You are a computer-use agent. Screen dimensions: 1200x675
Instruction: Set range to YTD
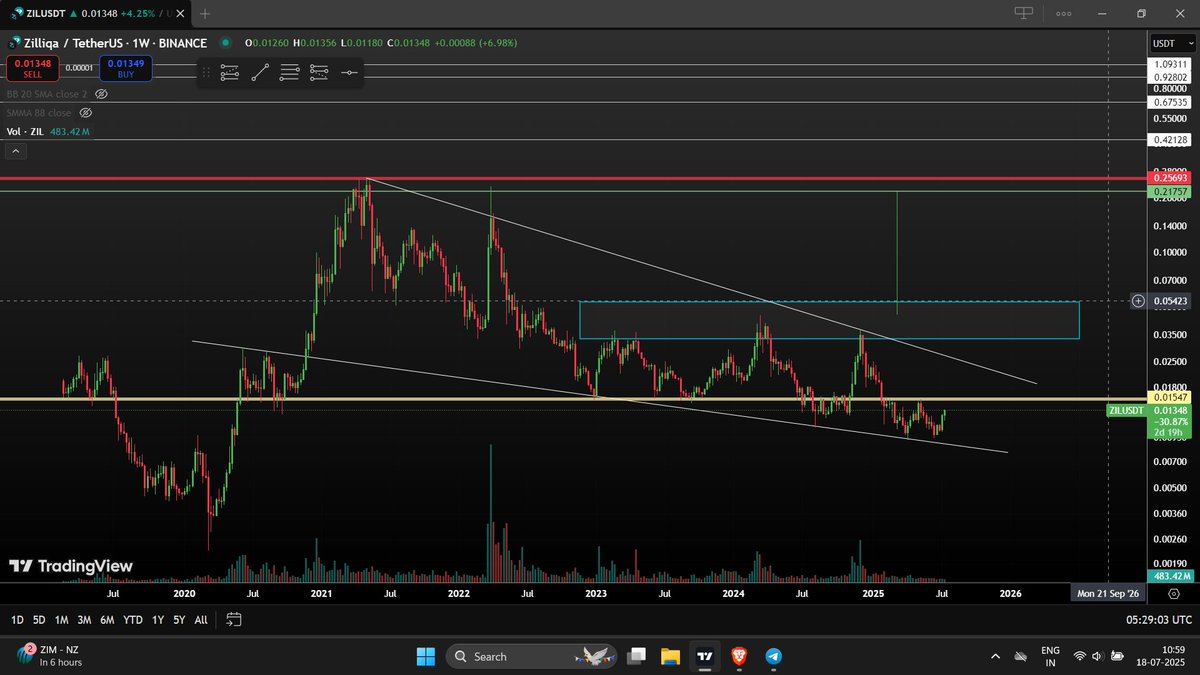pyautogui.click(x=132, y=620)
